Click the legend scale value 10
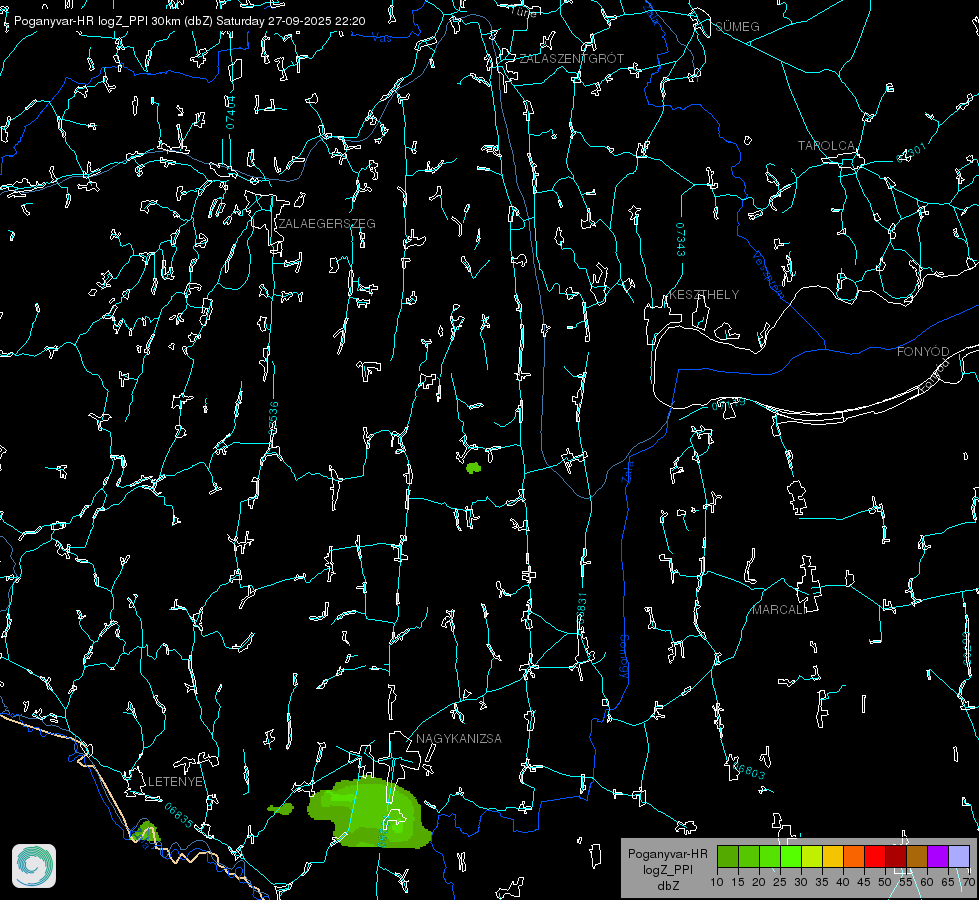This screenshot has height=900, width=979. tap(717, 883)
